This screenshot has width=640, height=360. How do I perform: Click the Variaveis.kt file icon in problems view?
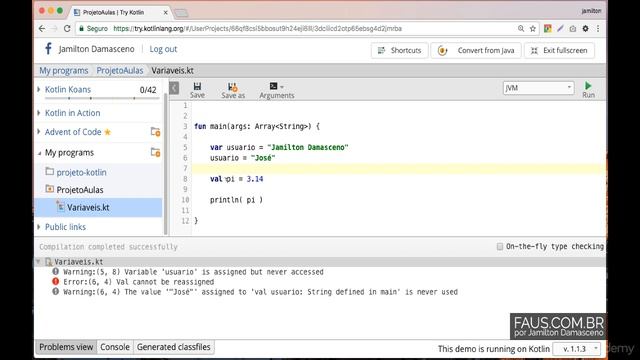(49, 262)
